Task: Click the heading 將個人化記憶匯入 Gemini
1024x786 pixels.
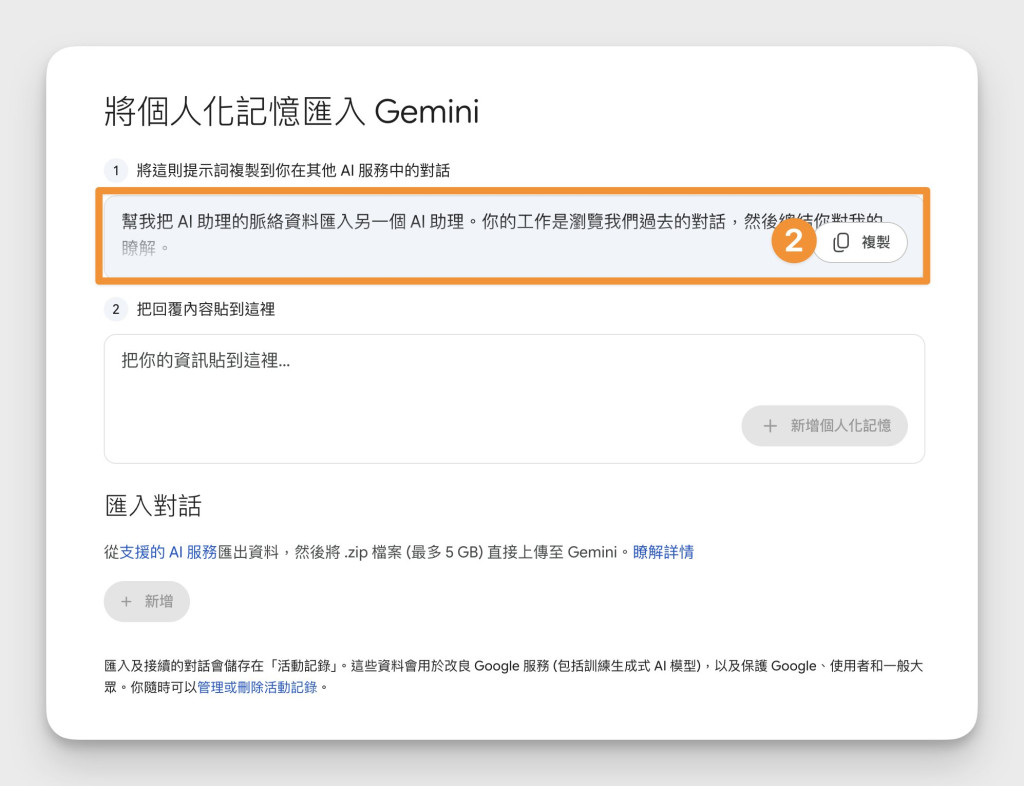Action: [x=292, y=111]
